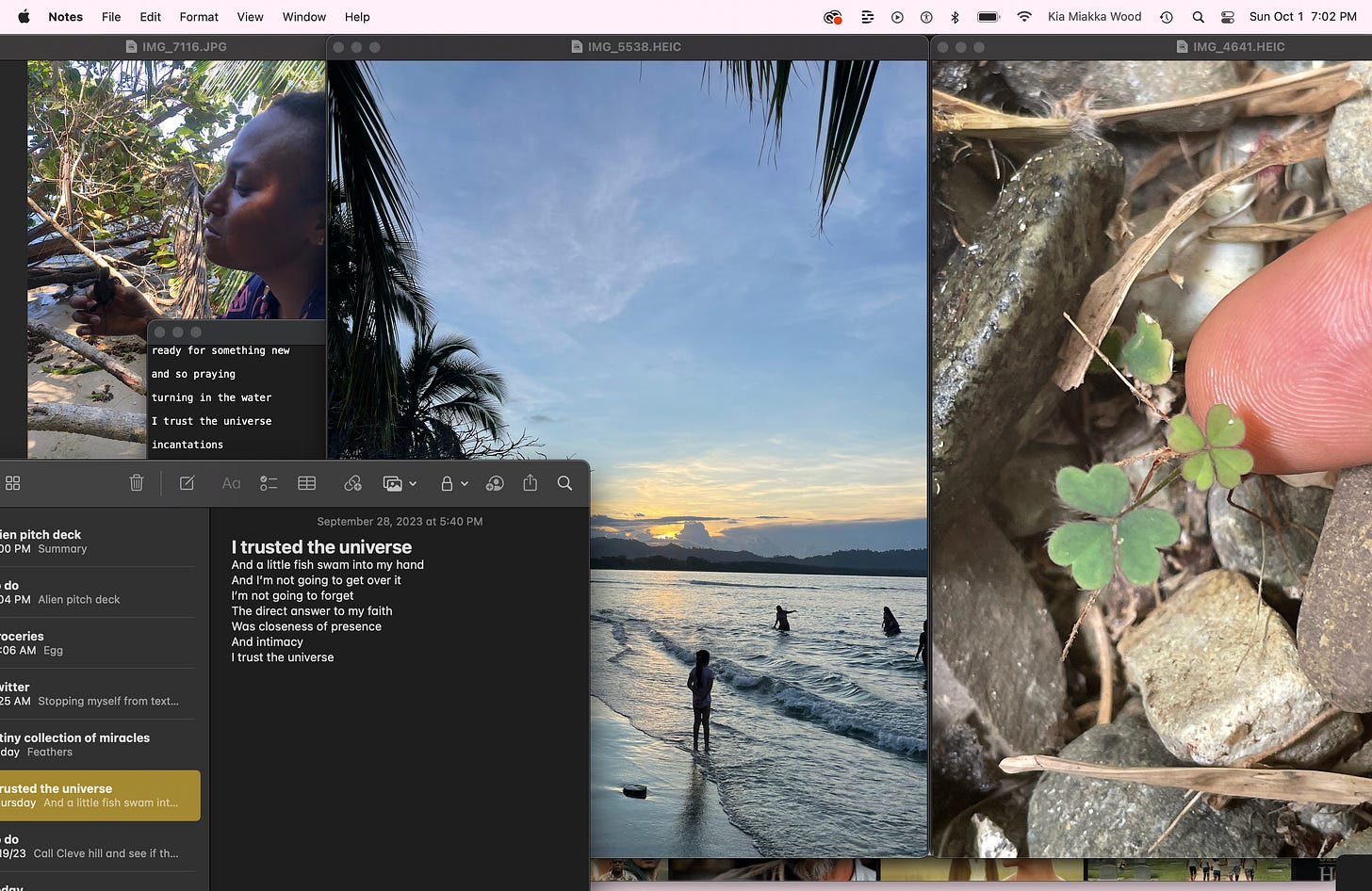Open the Format menu
This screenshot has height=891, width=1372.
(x=199, y=17)
